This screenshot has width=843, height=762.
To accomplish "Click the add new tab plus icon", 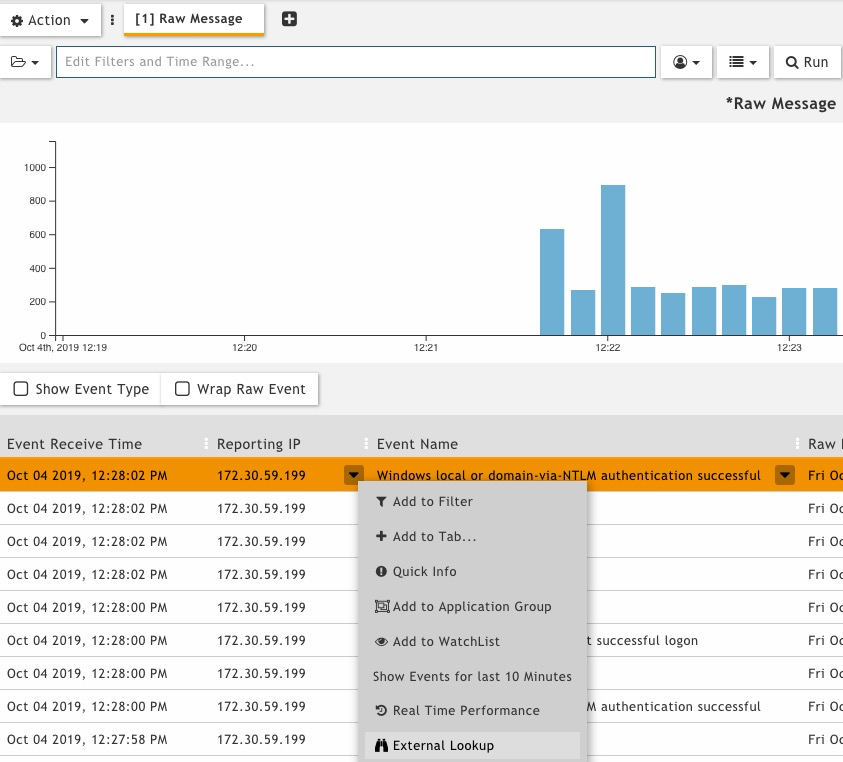I will tap(289, 19).
